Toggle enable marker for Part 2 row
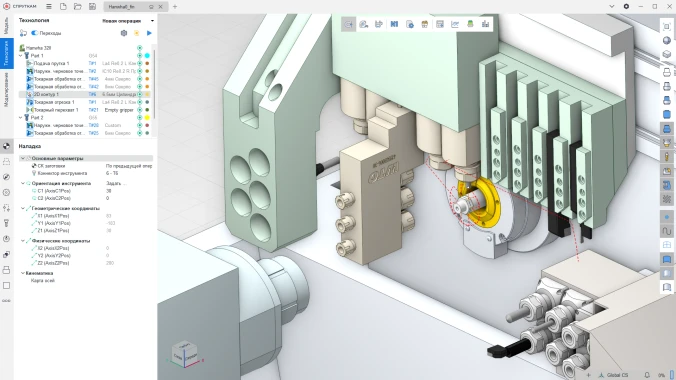The width and height of the screenshot is (676, 380). click(x=140, y=117)
